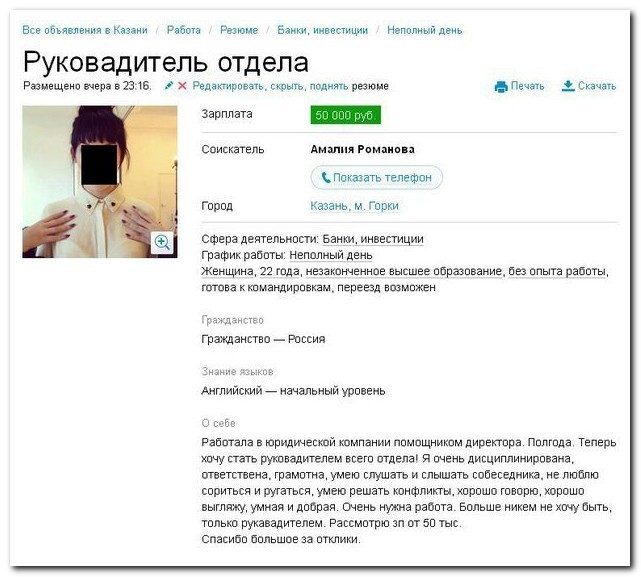
Task: Open 'Неполный день' breadcrumb link
Action: pyautogui.click(x=424, y=30)
